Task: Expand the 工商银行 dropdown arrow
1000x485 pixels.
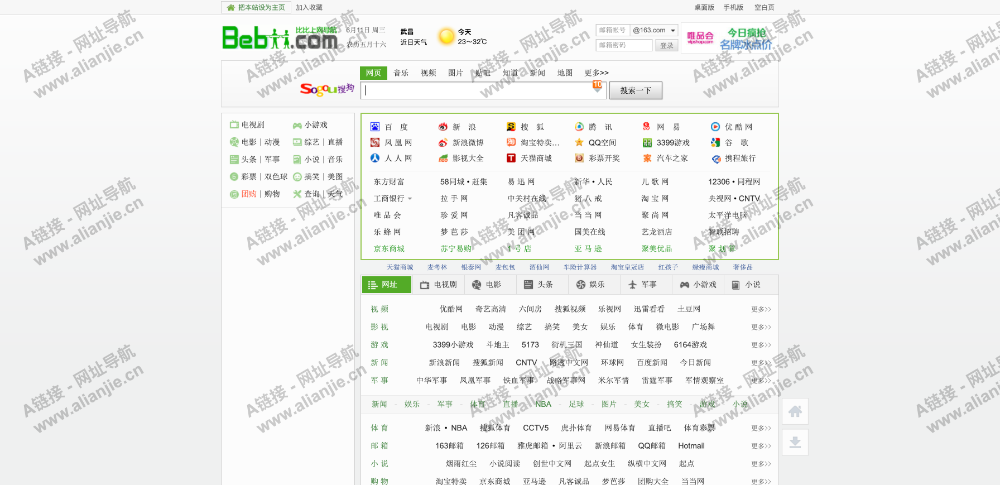Action: coord(409,199)
